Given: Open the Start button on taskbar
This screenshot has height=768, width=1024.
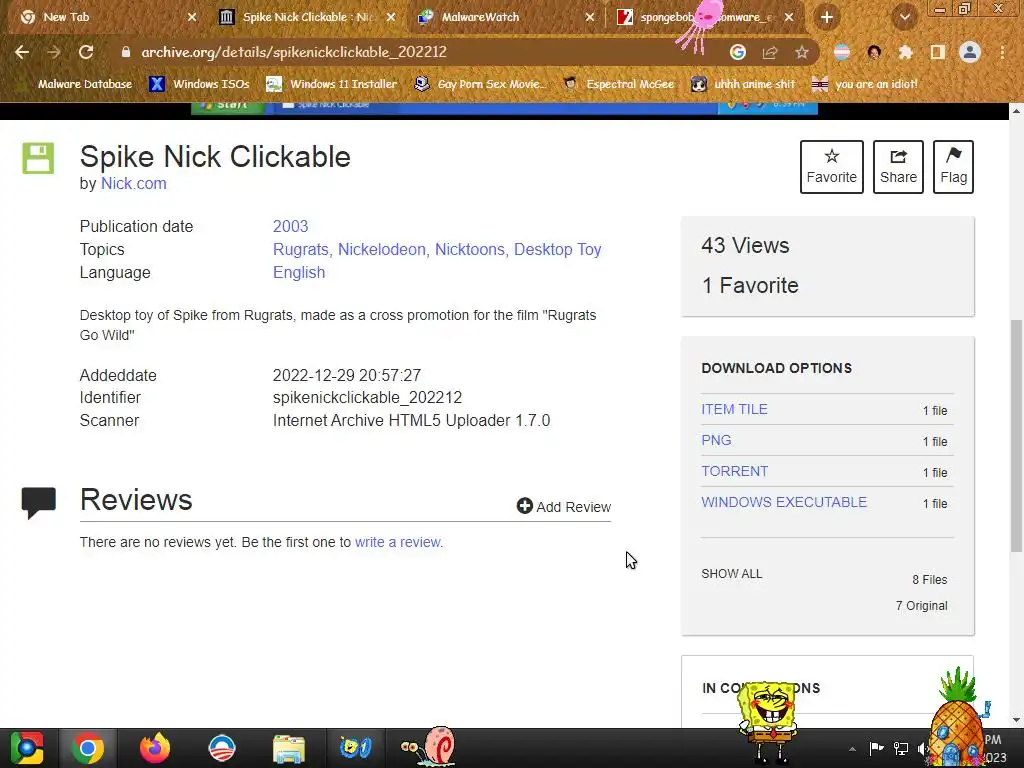Looking at the screenshot, I should tap(26, 748).
